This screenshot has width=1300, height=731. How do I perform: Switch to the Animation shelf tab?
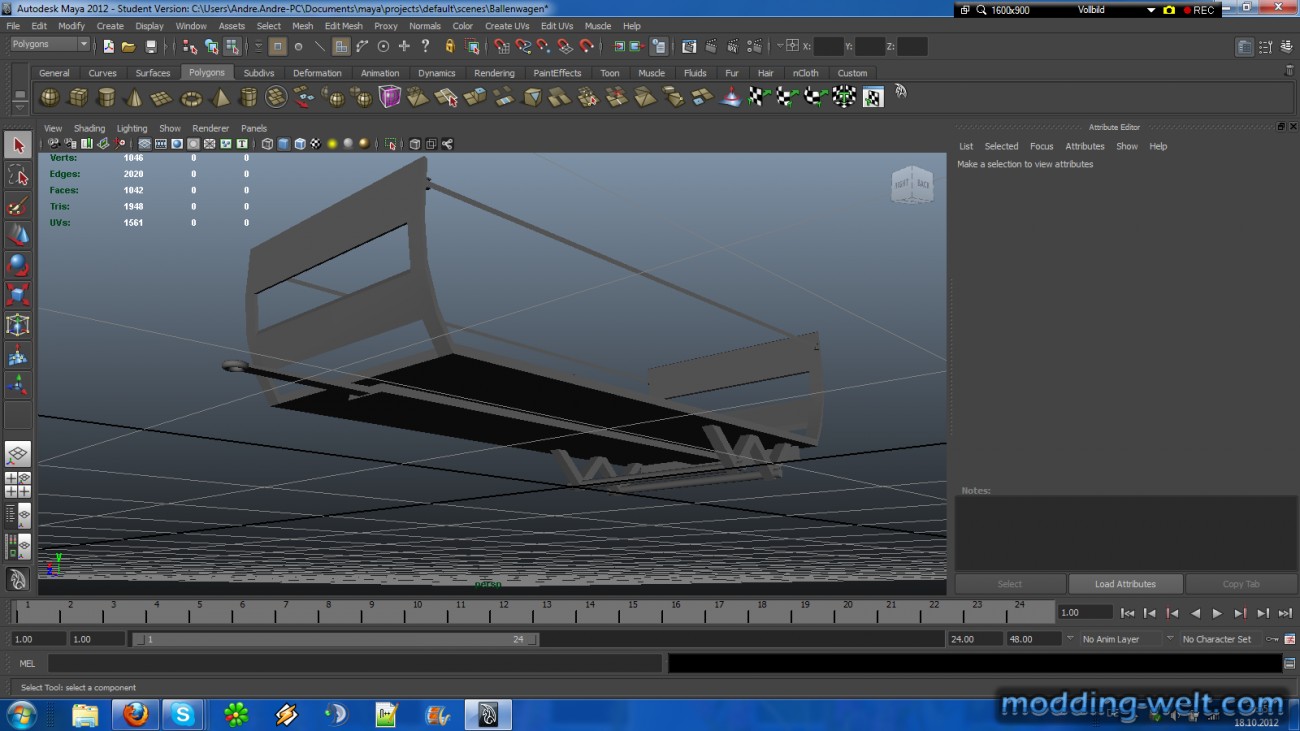pyautogui.click(x=380, y=73)
